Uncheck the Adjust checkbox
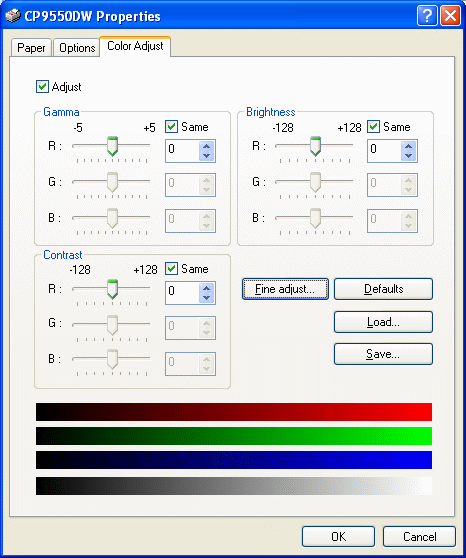Image resolution: width=466 pixels, height=558 pixels. click(42, 86)
